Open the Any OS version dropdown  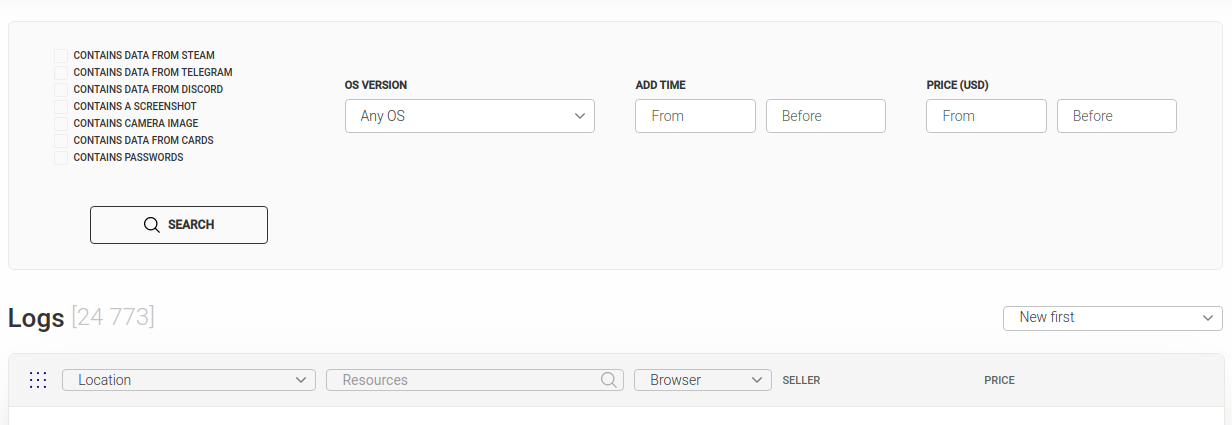tap(469, 116)
